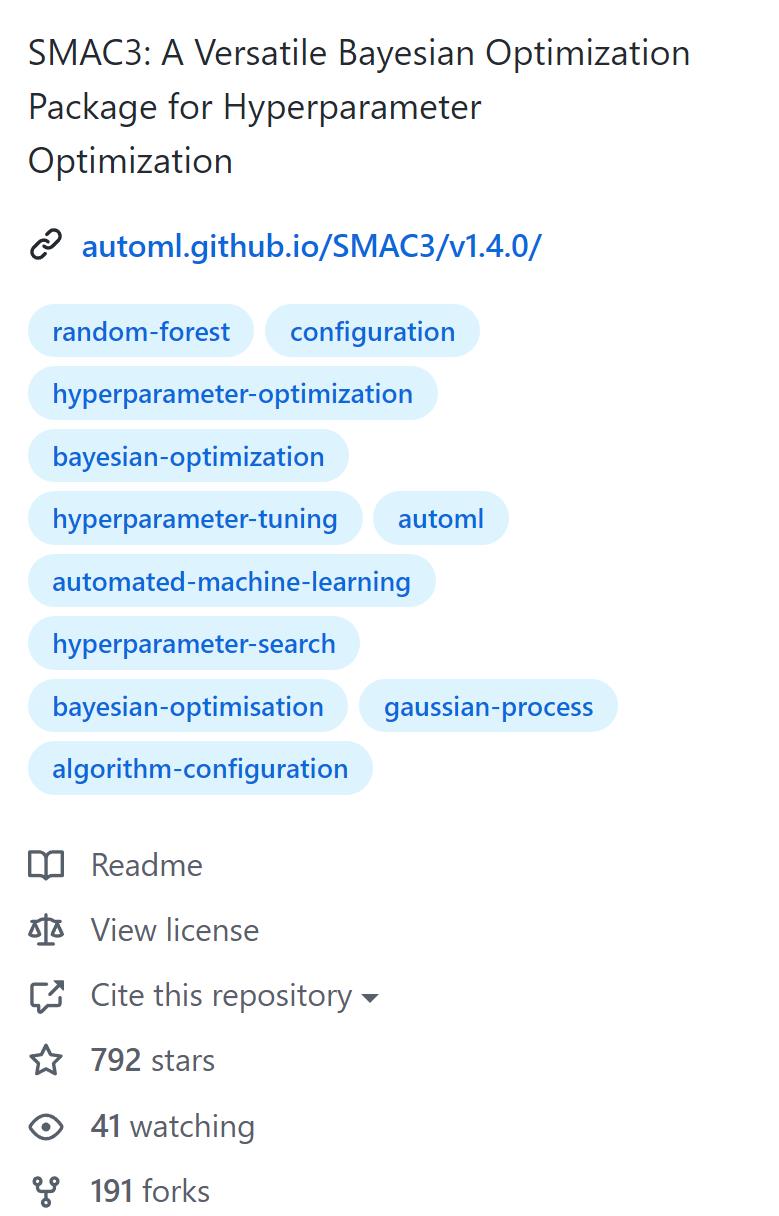Select the gaussian-process topic tag
Viewport: 779px width, 1216px height.
point(488,706)
